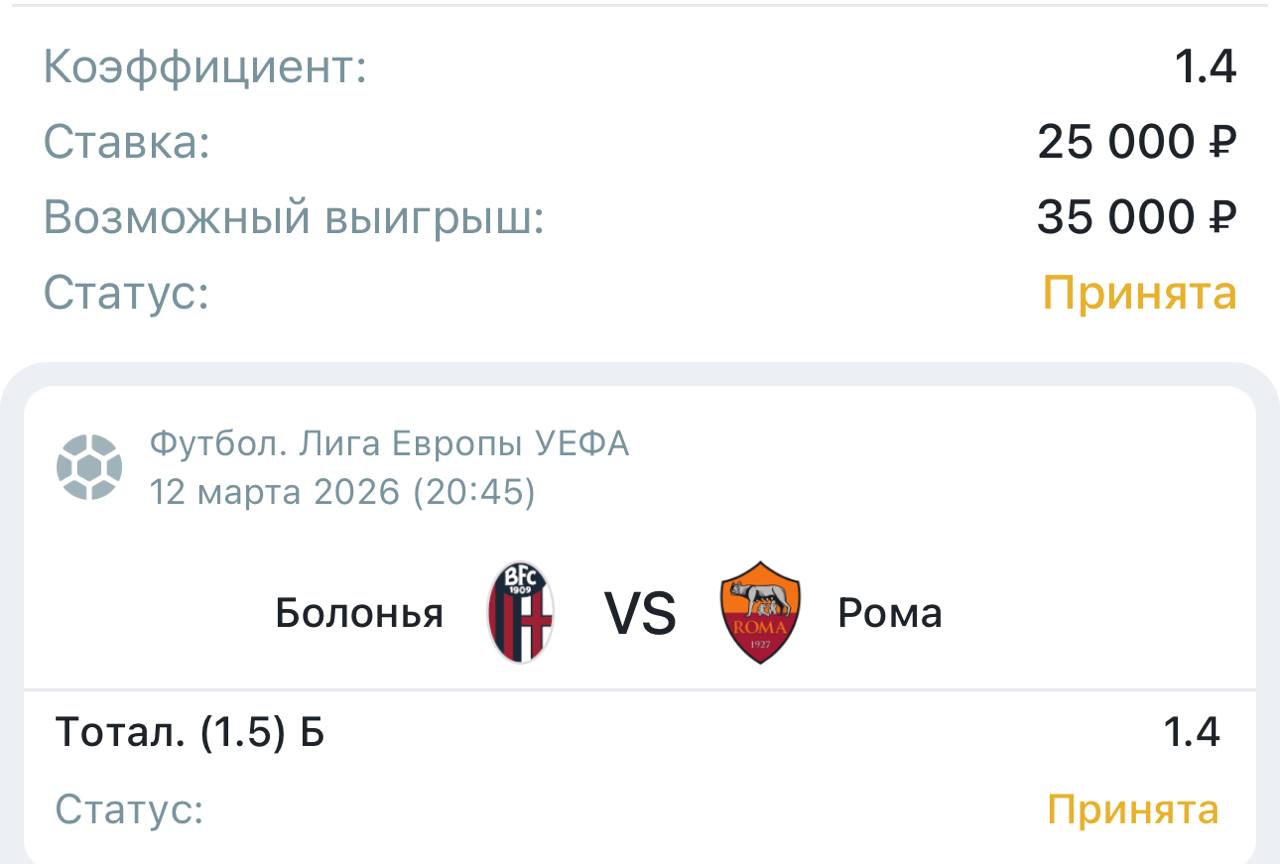Select the Ставка label
This screenshot has height=864, width=1280.
(127, 142)
